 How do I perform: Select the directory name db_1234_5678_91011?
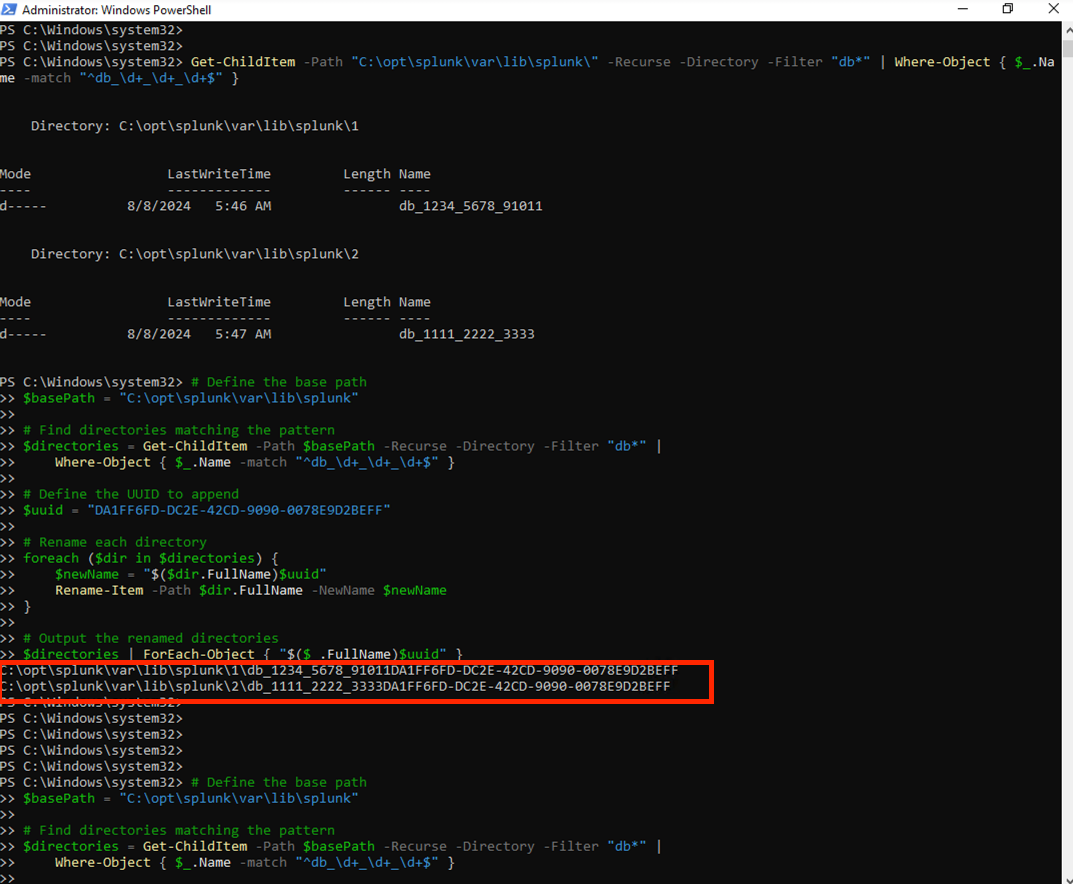[x=470, y=205]
